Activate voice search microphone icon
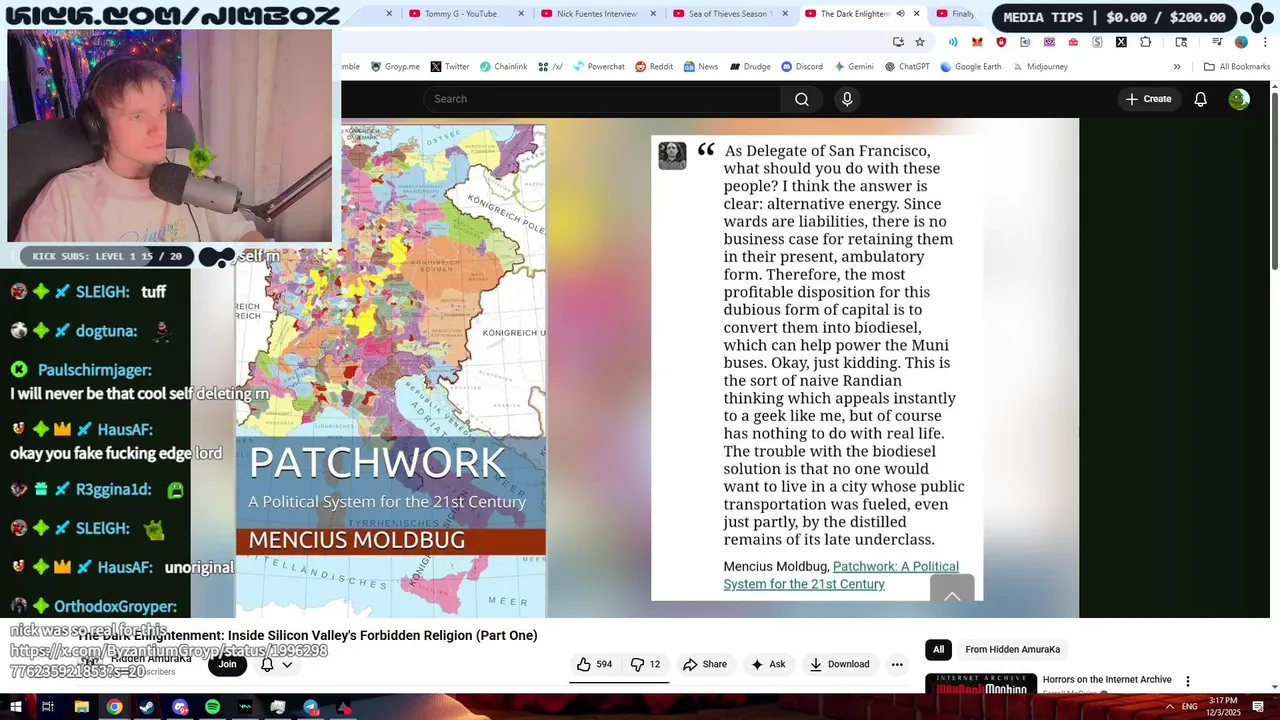 [x=847, y=99]
